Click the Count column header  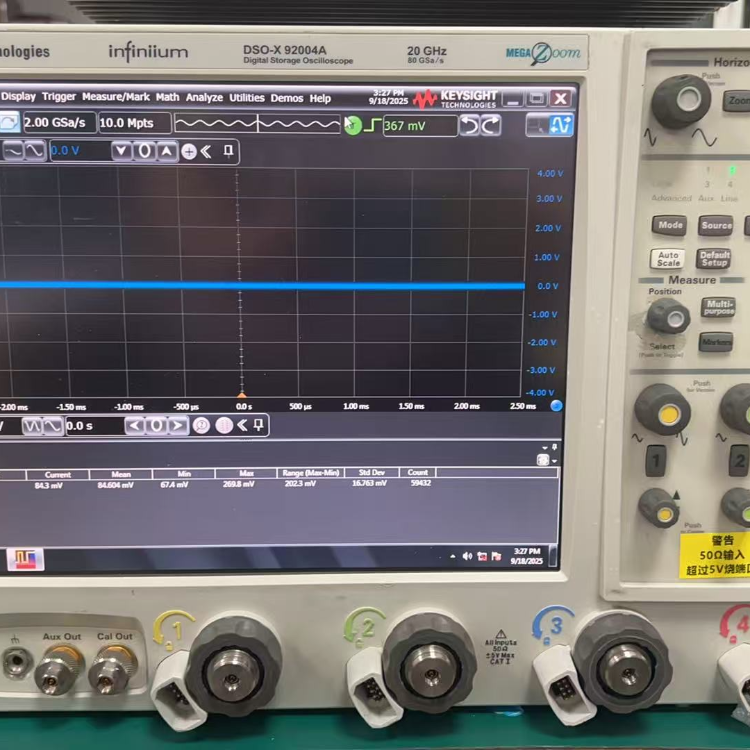(418, 472)
